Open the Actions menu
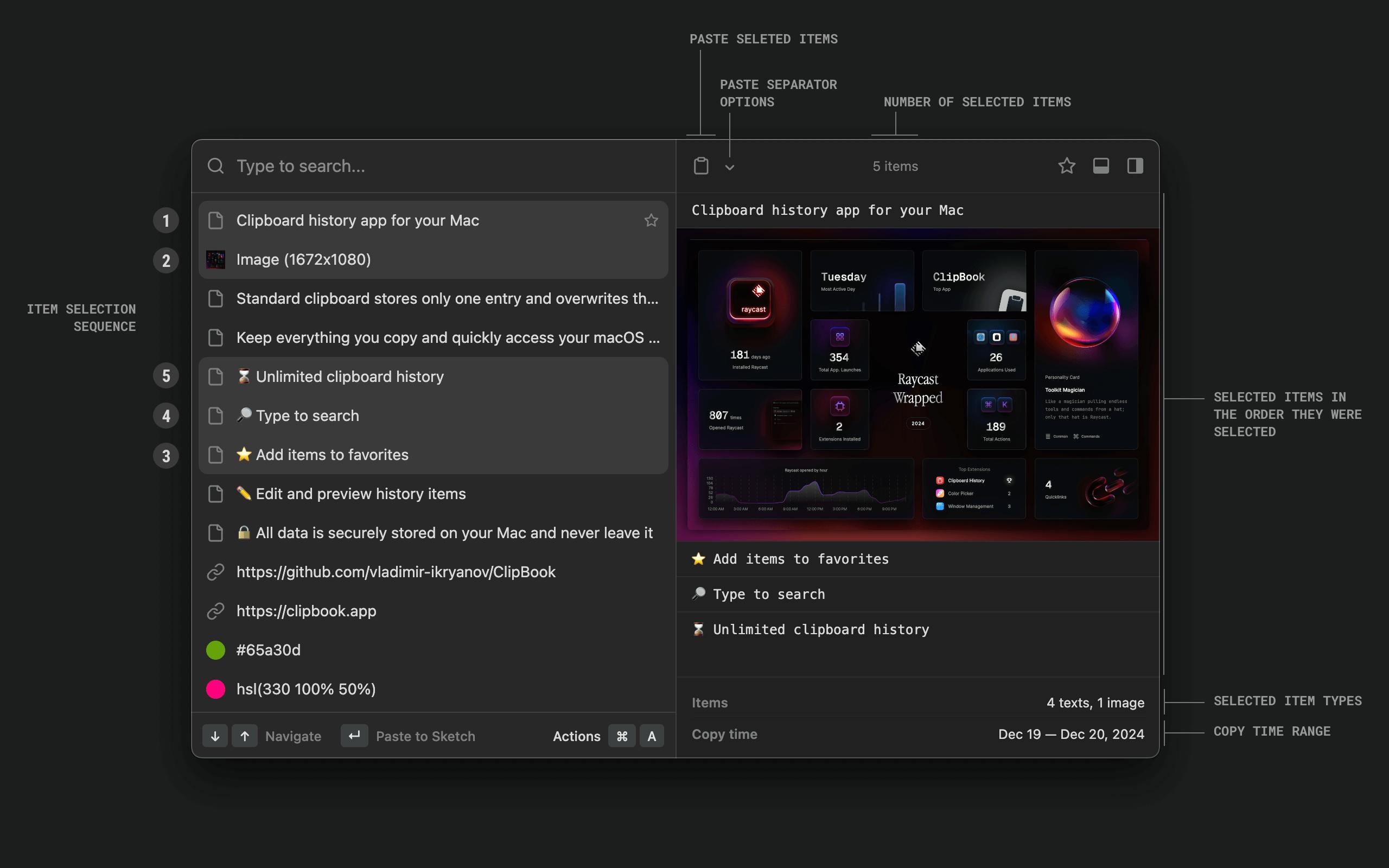 (576, 736)
